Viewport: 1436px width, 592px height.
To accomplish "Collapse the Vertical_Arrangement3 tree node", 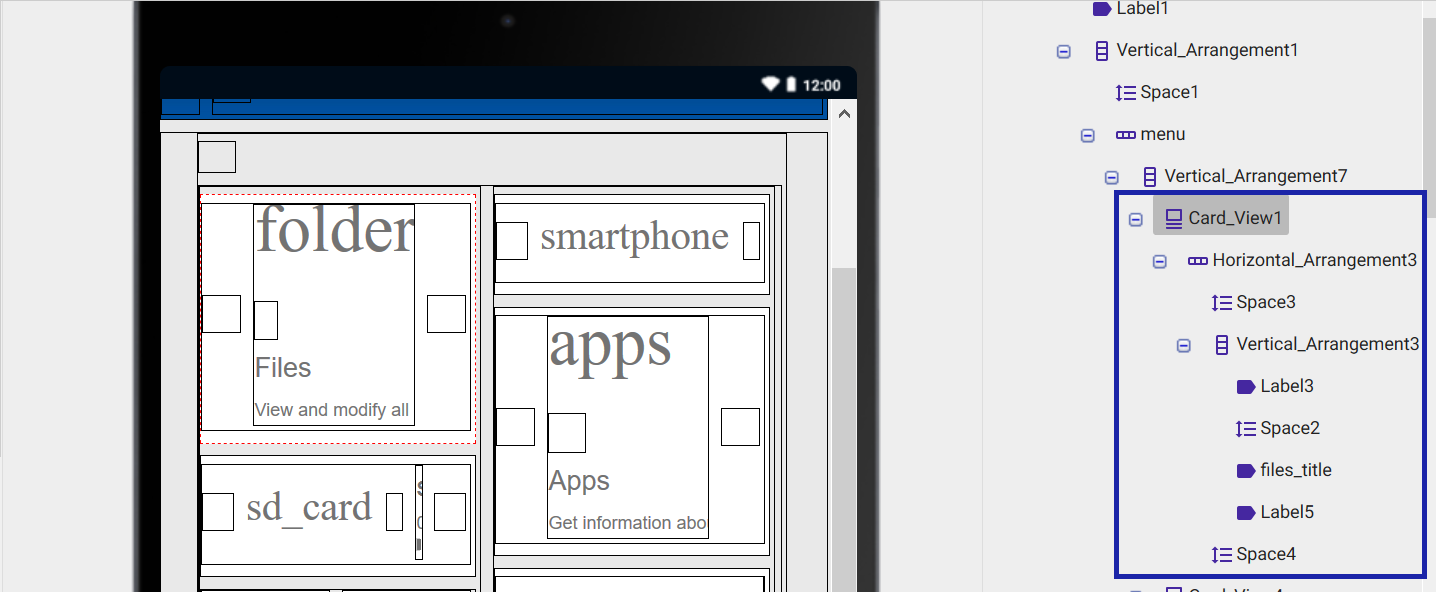I will point(1184,345).
